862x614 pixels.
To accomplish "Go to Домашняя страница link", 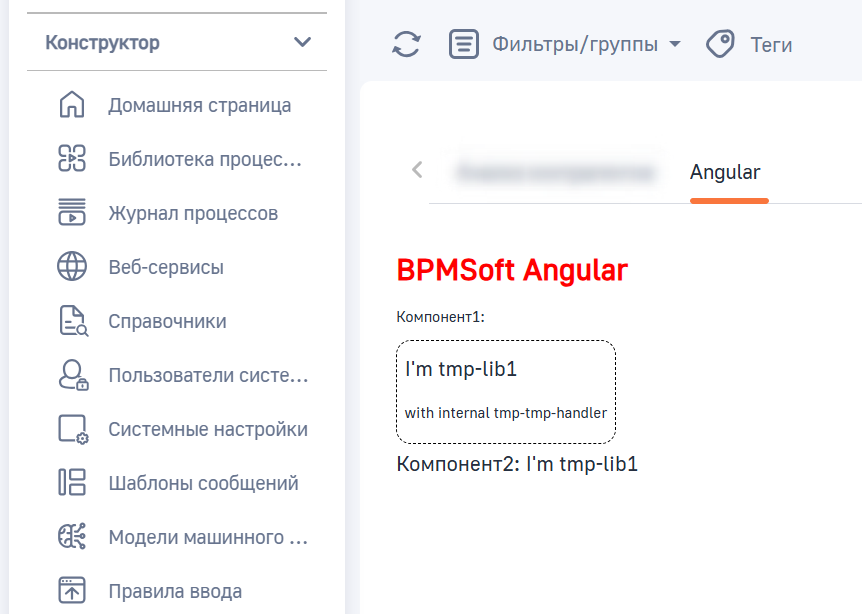I will click(x=200, y=105).
